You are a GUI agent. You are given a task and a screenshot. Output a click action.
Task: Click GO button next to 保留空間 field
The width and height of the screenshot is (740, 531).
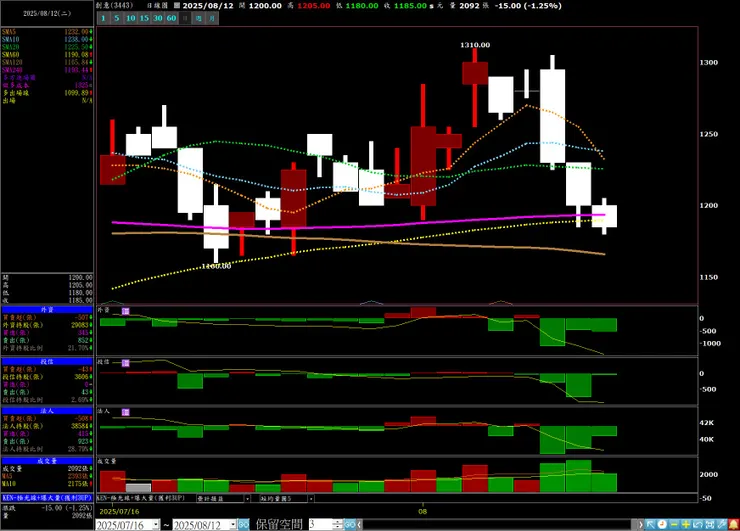[350, 524]
